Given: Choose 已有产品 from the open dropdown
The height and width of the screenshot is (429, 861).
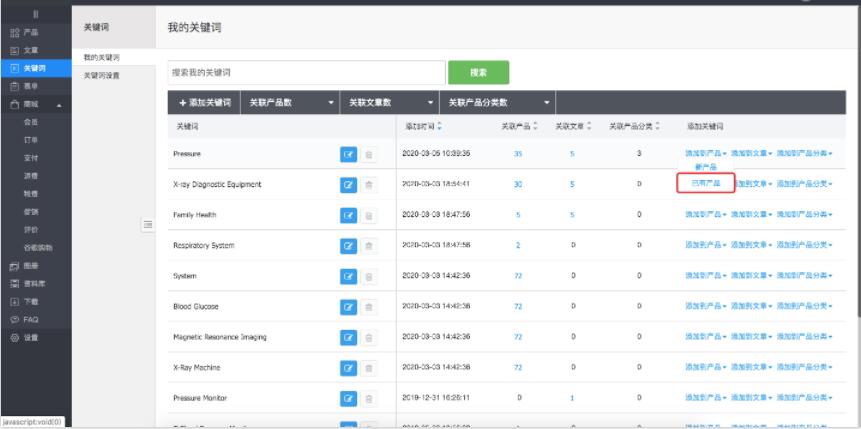Looking at the screenshot, I should [x=706, y=183].
